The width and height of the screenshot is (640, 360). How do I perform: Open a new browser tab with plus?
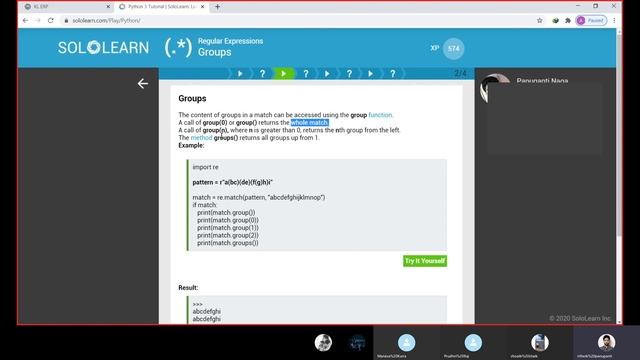(x=217, y=7)
